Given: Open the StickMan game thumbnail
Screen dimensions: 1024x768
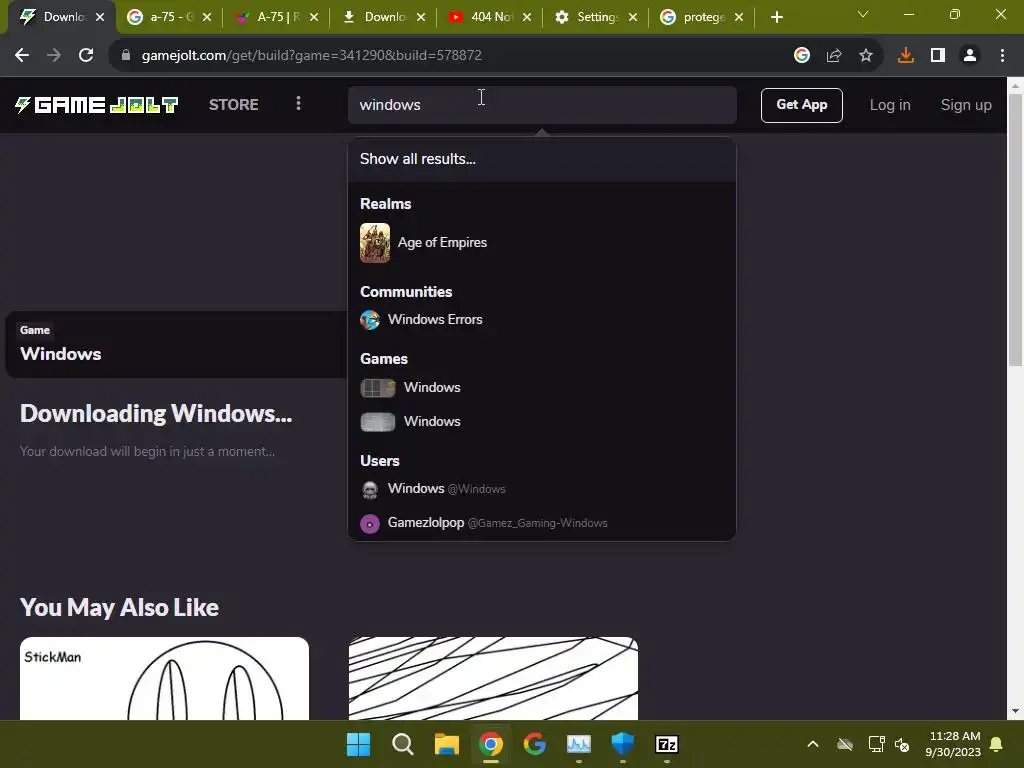Looking at the screenshot, I should pyautogui.click(x=165, y=679).
